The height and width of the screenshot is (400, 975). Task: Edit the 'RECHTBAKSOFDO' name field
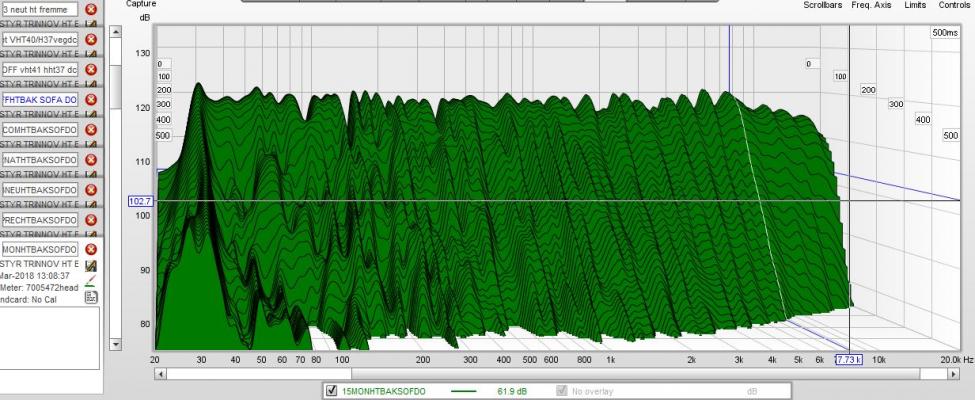39,220
